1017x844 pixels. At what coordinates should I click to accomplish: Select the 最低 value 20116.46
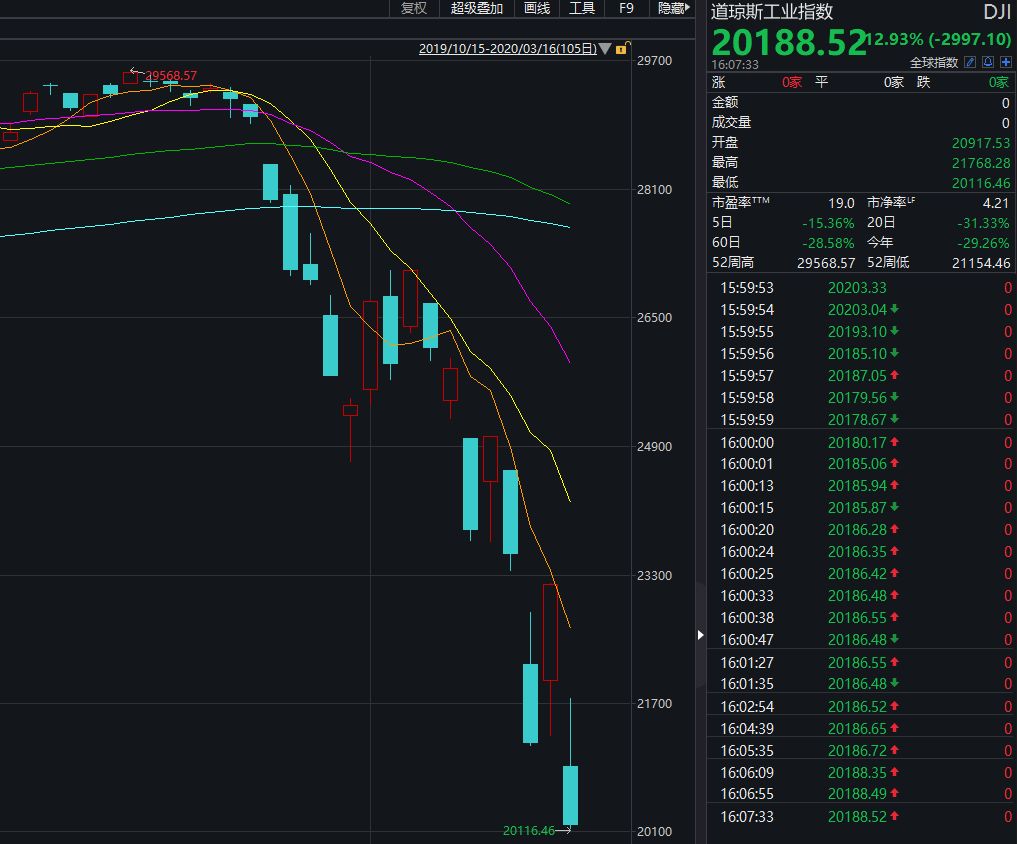coord(981,183)
